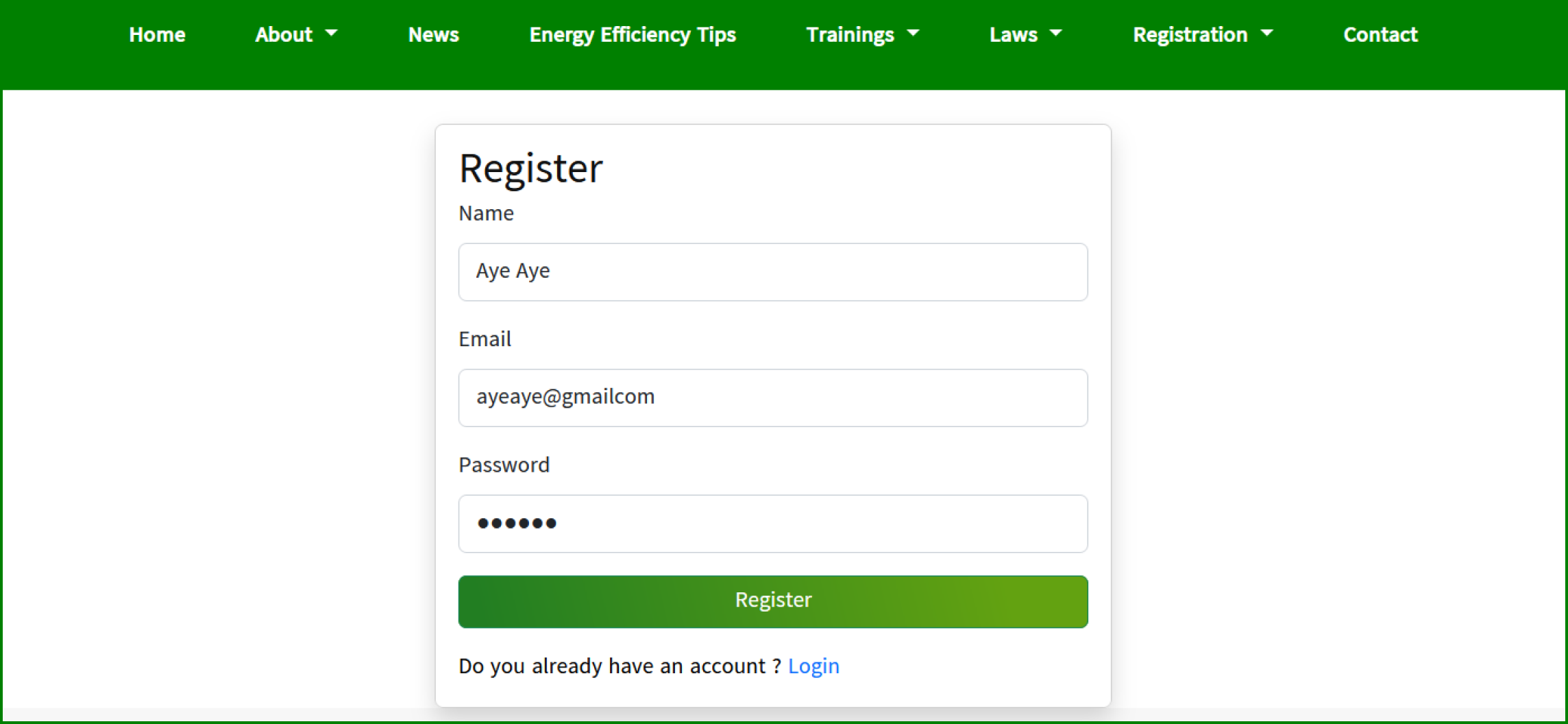Click the Password field label
The width and height of the screenshot is (1568, 724).
pyautogui.click(x=504, y=465)
